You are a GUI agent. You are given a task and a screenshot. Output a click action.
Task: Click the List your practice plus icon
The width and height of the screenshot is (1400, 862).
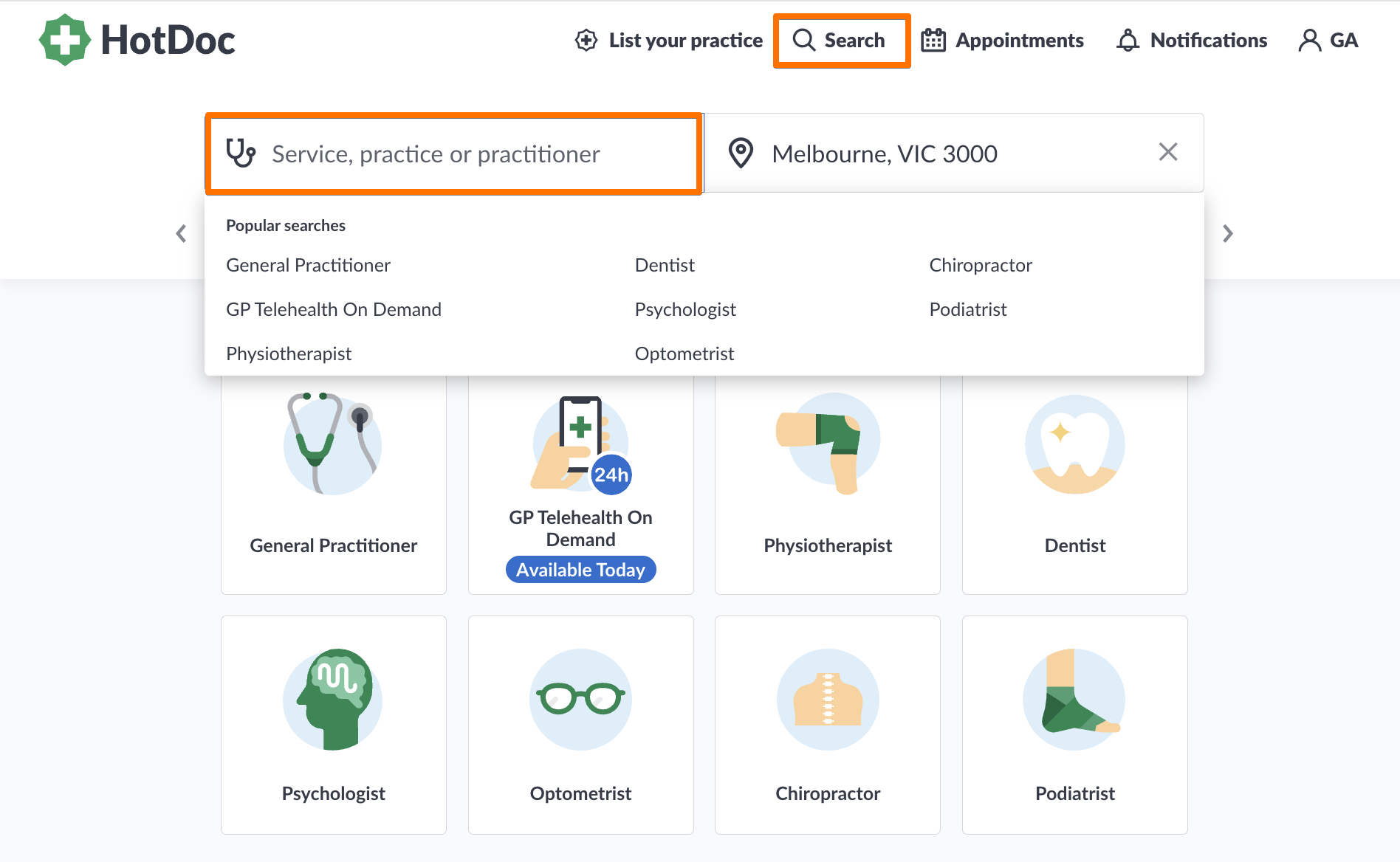(x=586, y=40)
